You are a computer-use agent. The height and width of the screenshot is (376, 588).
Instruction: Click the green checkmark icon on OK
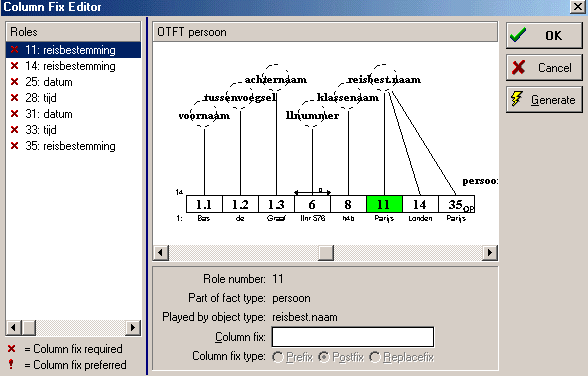click(x=518, y=35)
